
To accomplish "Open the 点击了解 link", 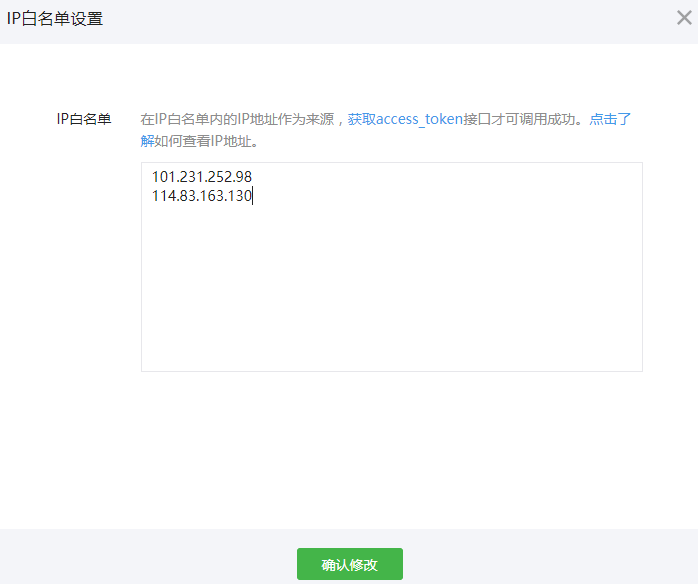I will [610, 119].
